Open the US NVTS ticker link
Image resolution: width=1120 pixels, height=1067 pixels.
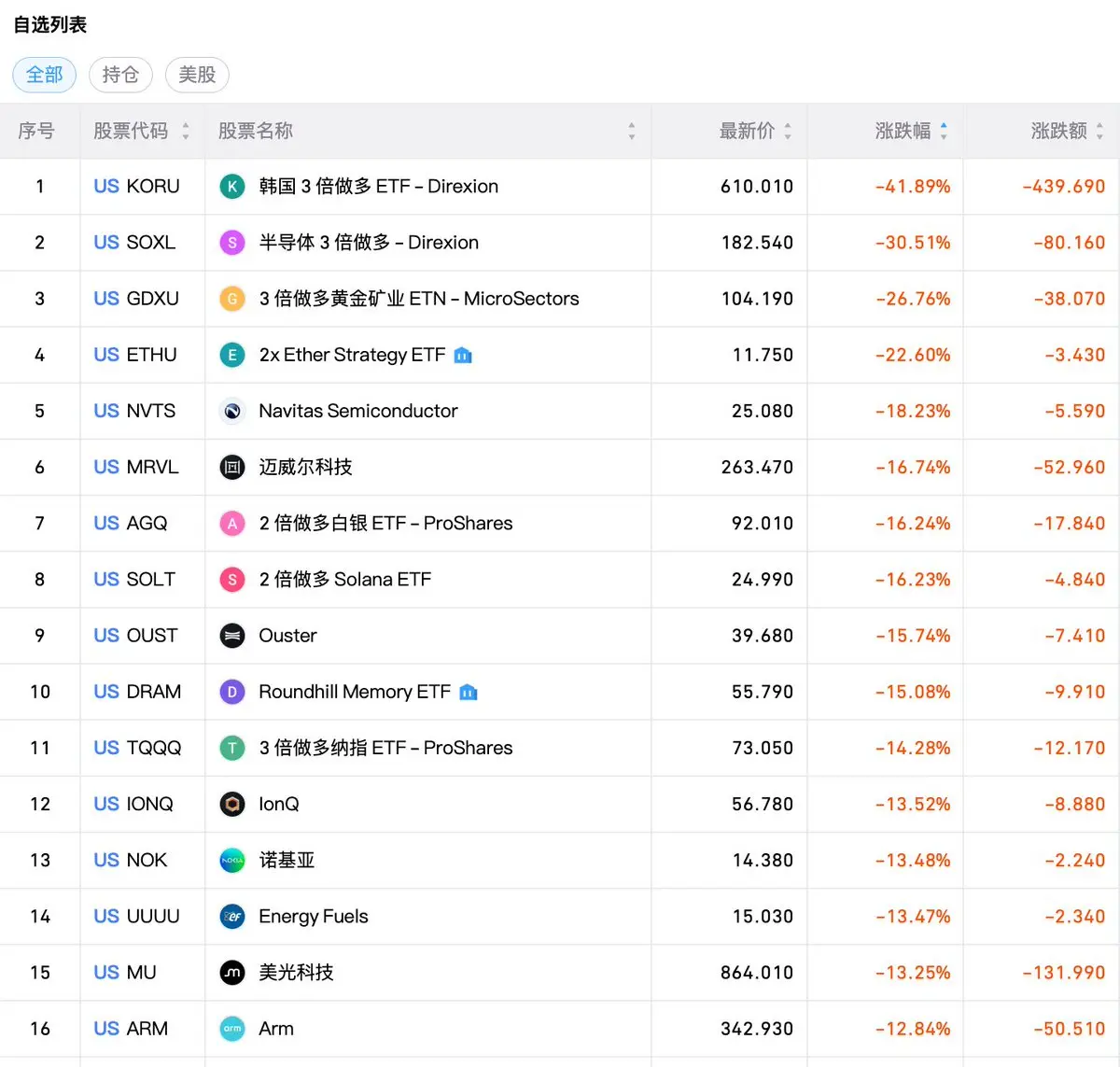pos(134,411)
